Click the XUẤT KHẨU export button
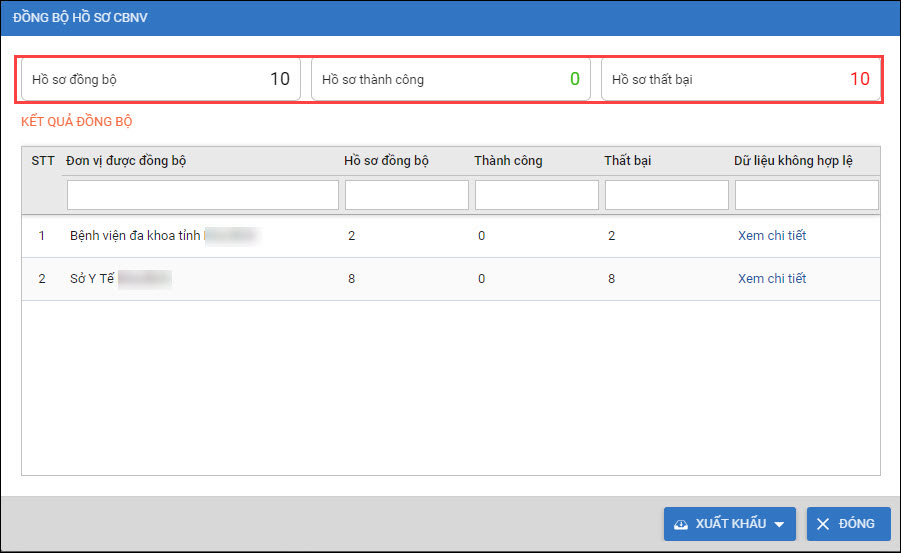The width and height of the screenshot is (901, 553). (729, 524)
